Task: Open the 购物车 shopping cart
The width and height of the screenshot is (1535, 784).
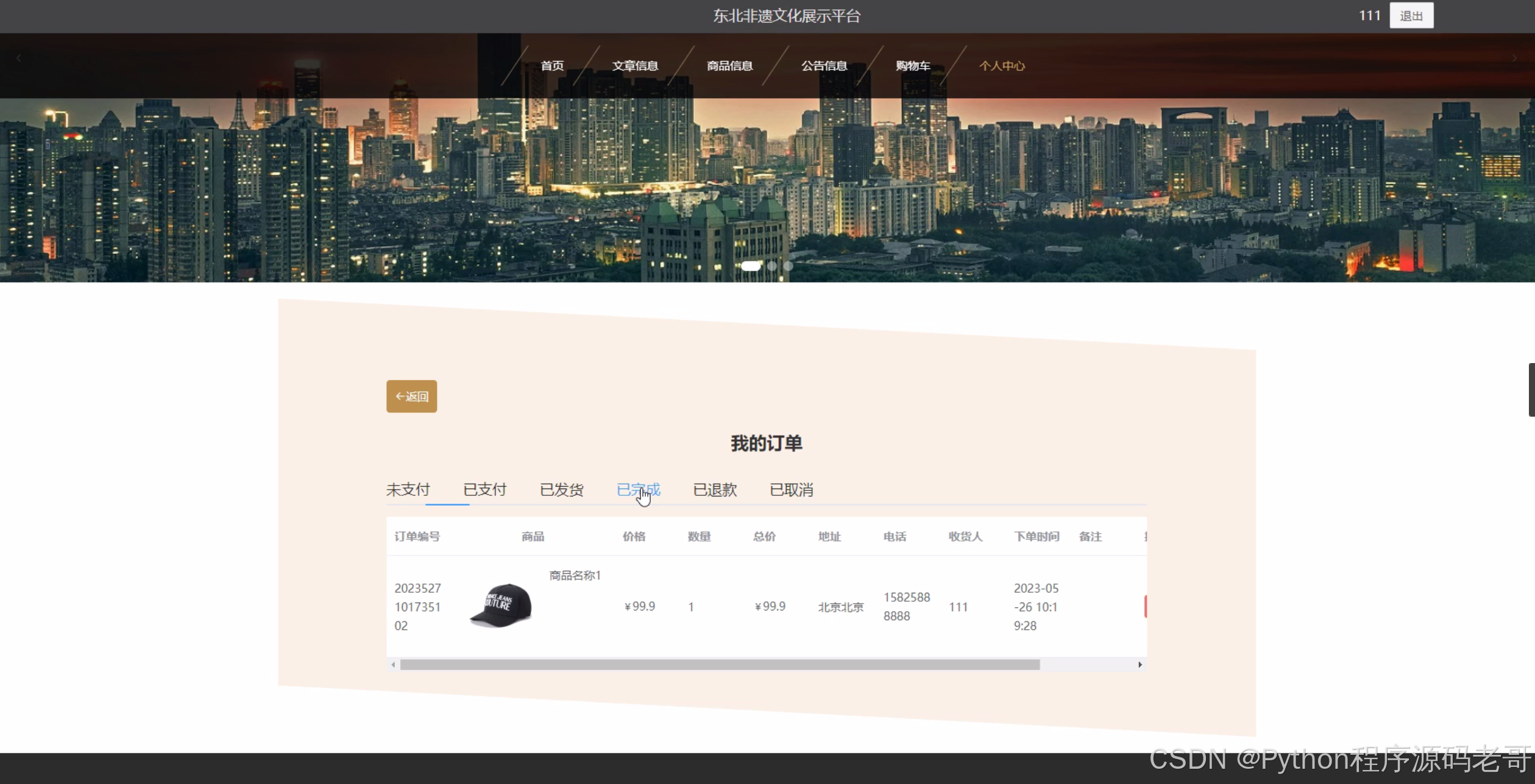Action: [912, 66]
